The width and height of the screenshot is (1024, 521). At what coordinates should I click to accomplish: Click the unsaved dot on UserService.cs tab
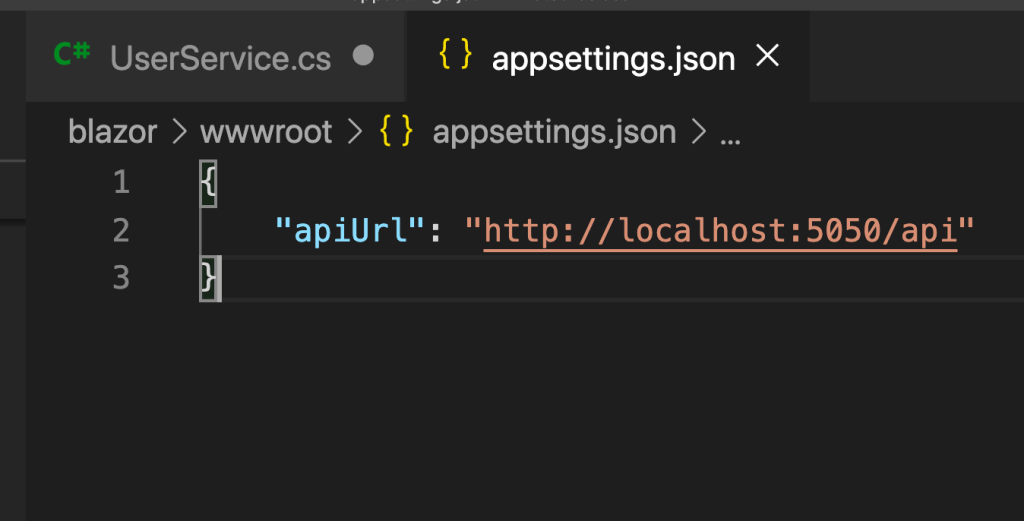(364, 56)
